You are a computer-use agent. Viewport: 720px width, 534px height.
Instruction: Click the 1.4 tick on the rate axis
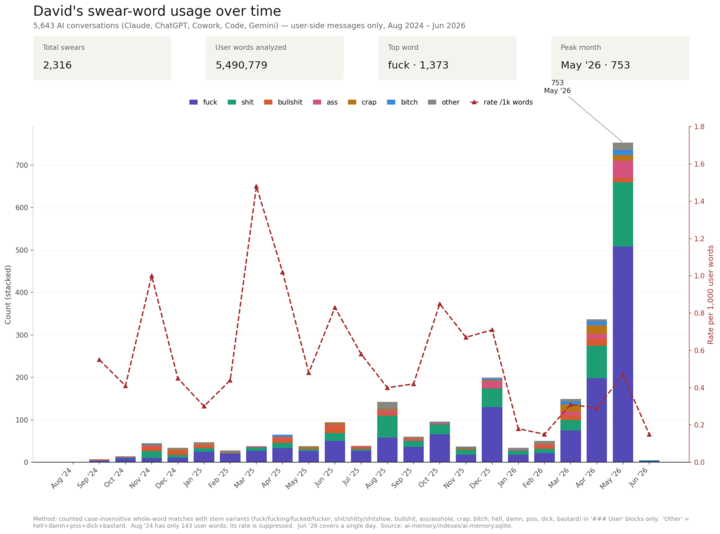point(699,201)
